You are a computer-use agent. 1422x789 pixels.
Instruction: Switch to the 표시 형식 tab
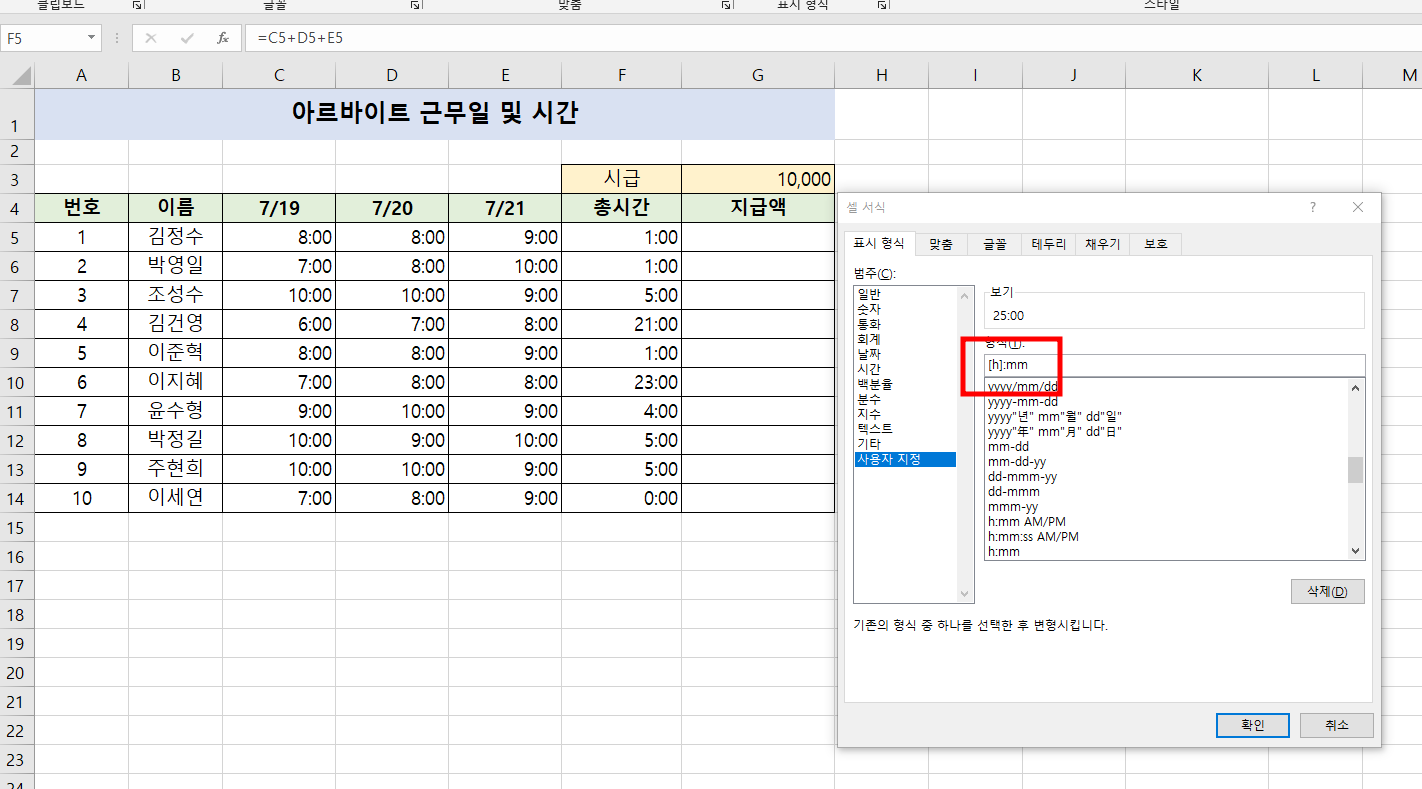tap(879, 244)
